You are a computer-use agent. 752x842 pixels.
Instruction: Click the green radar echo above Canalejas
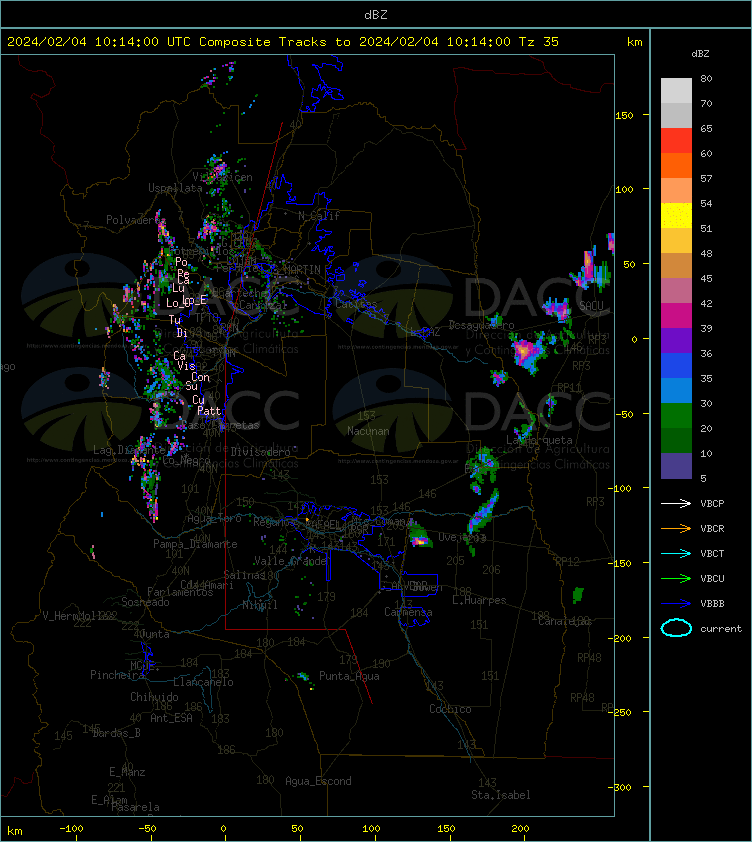(578, 594)
